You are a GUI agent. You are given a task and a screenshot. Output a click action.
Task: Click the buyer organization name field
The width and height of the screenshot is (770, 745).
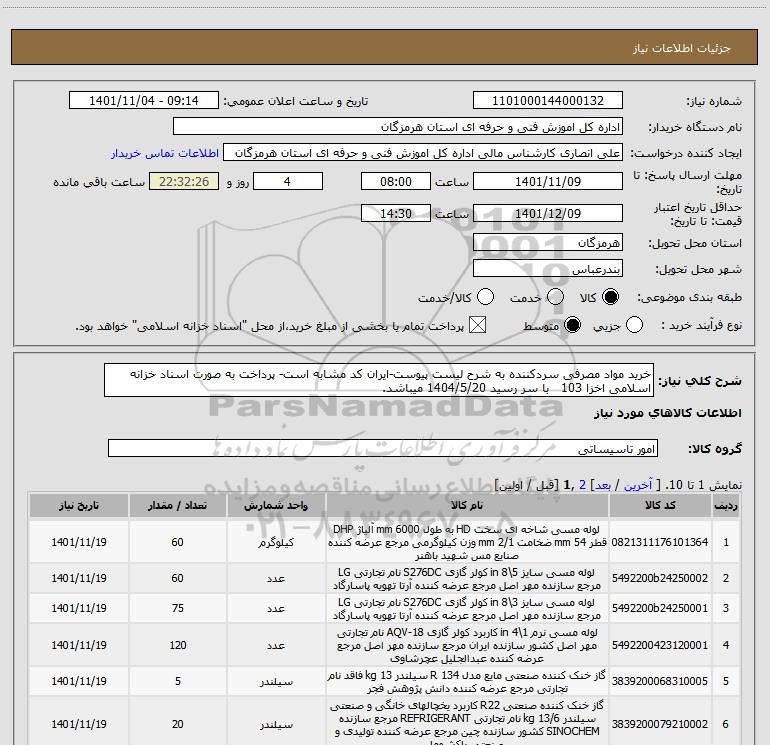(398, 127)
